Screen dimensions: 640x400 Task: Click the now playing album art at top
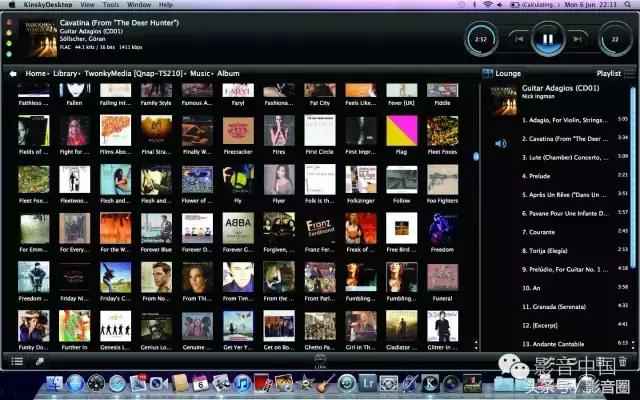(41, 39)
